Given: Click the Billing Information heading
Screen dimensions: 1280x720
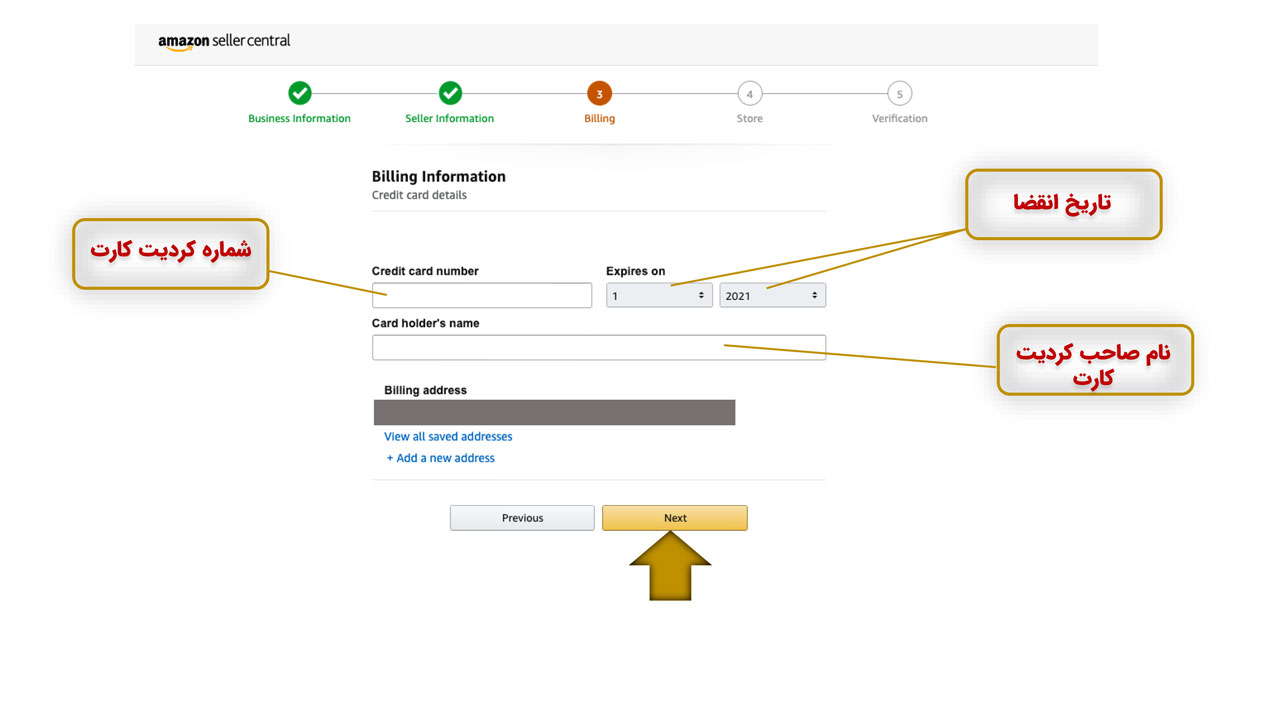Looking at the screenshot, I should [439, 177].
